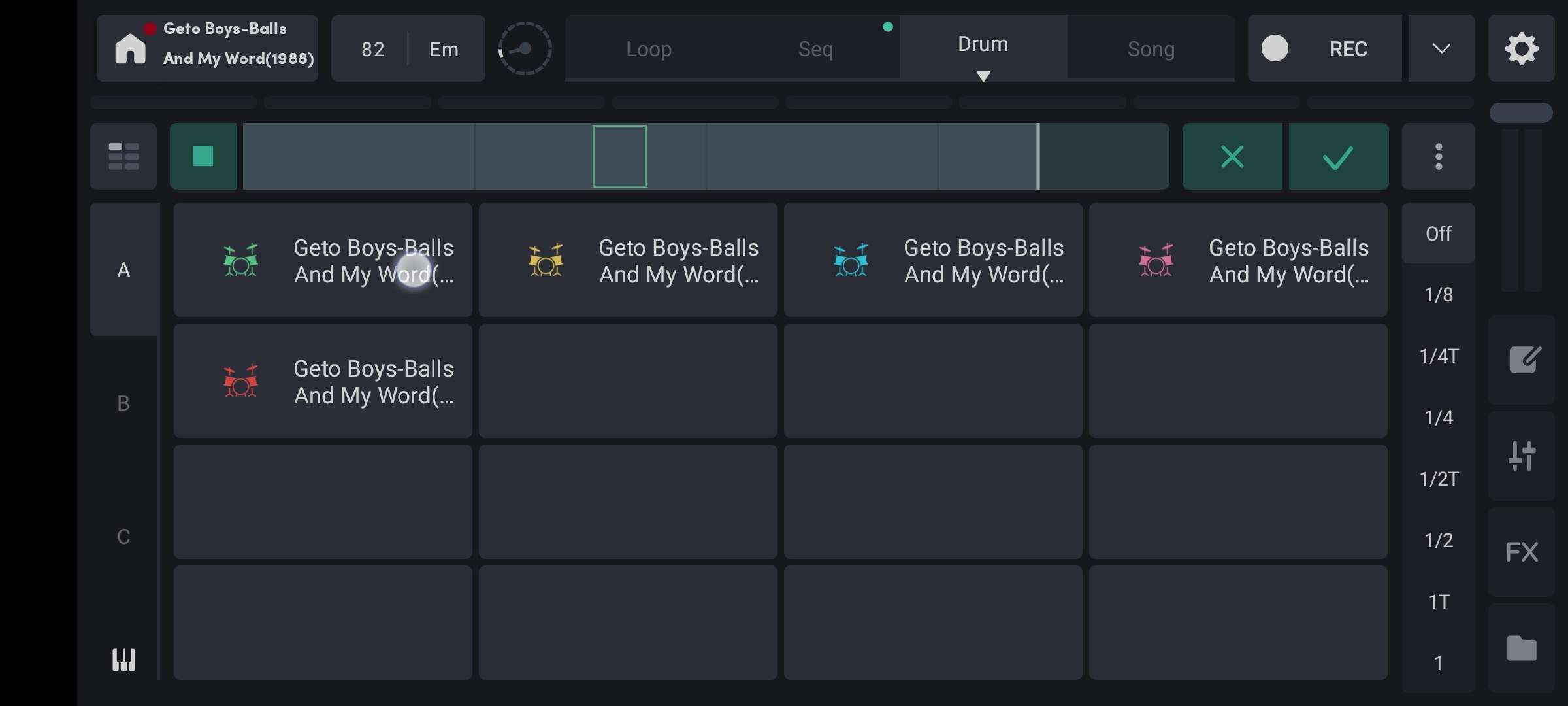
Task: Confirm with the checkmark button
Action: (1339, 156)
